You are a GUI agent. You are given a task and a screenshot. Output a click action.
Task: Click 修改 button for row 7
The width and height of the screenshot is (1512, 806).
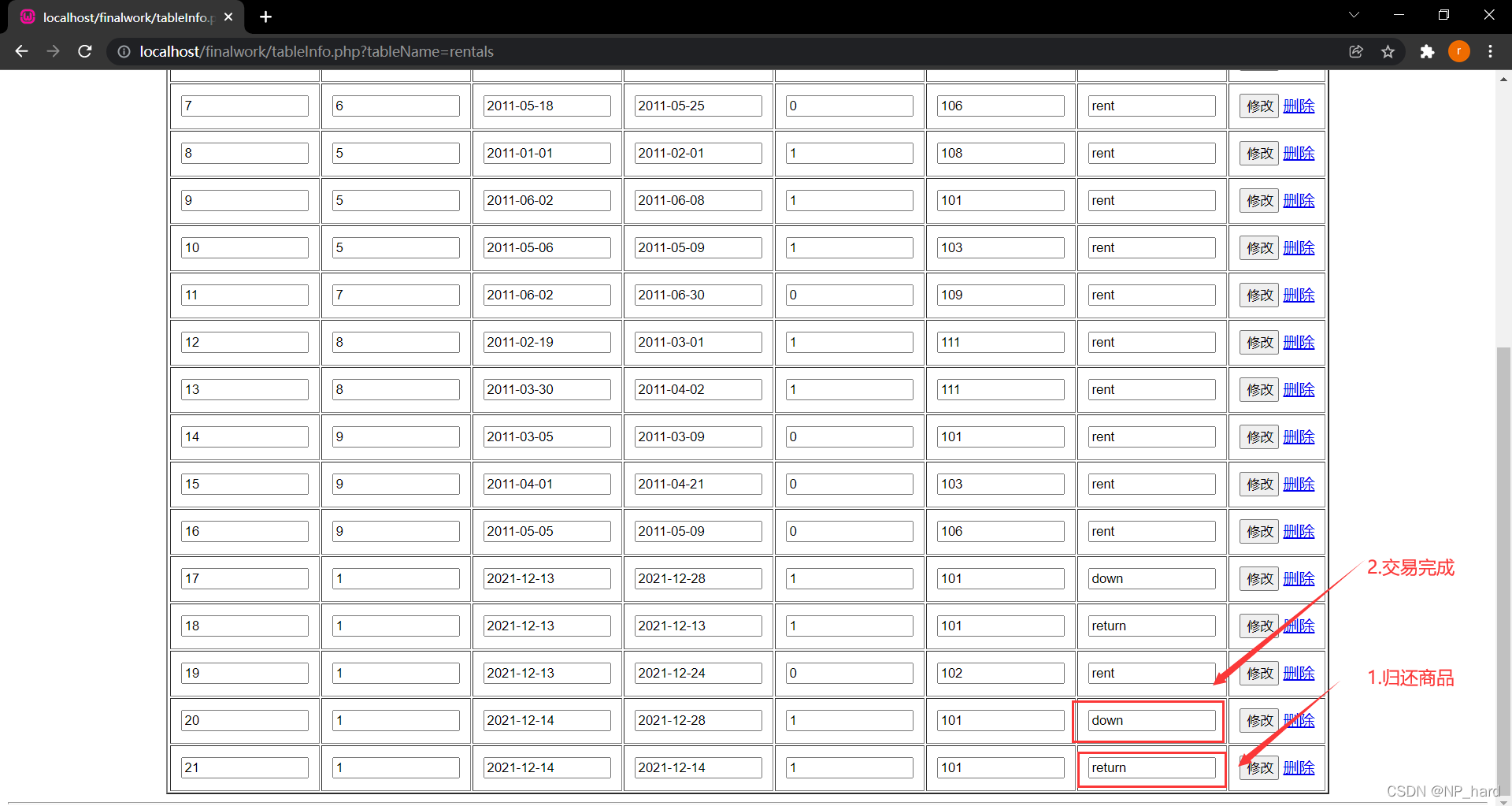click(x=1259, y=106)
